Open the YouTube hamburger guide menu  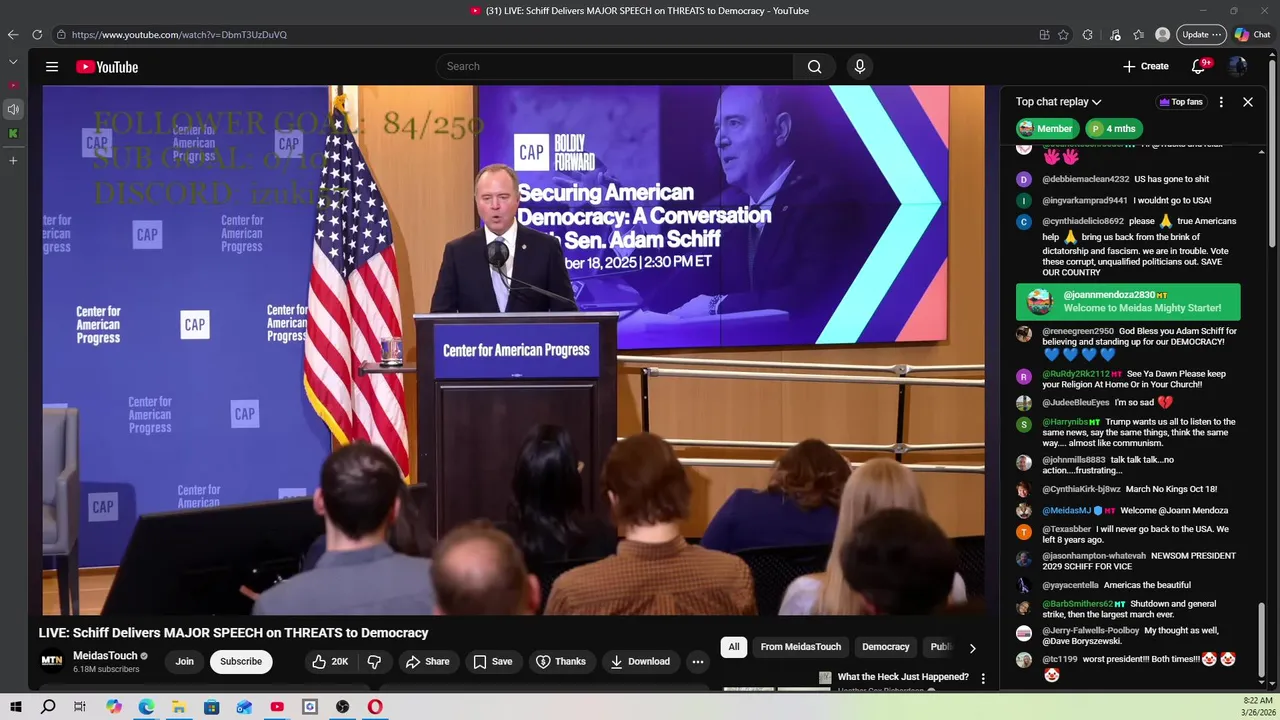pyautogui.click(x=52, y=67)
